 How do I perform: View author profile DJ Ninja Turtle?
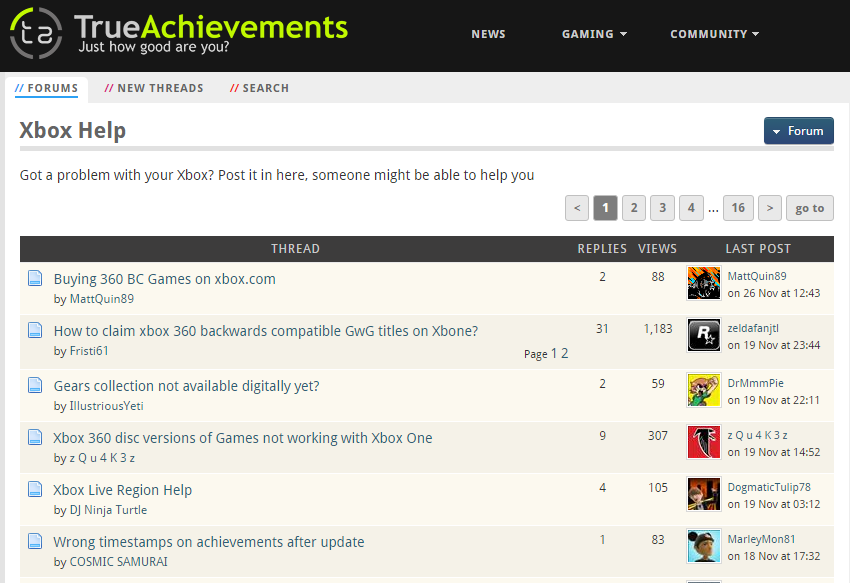coord(108,510)
